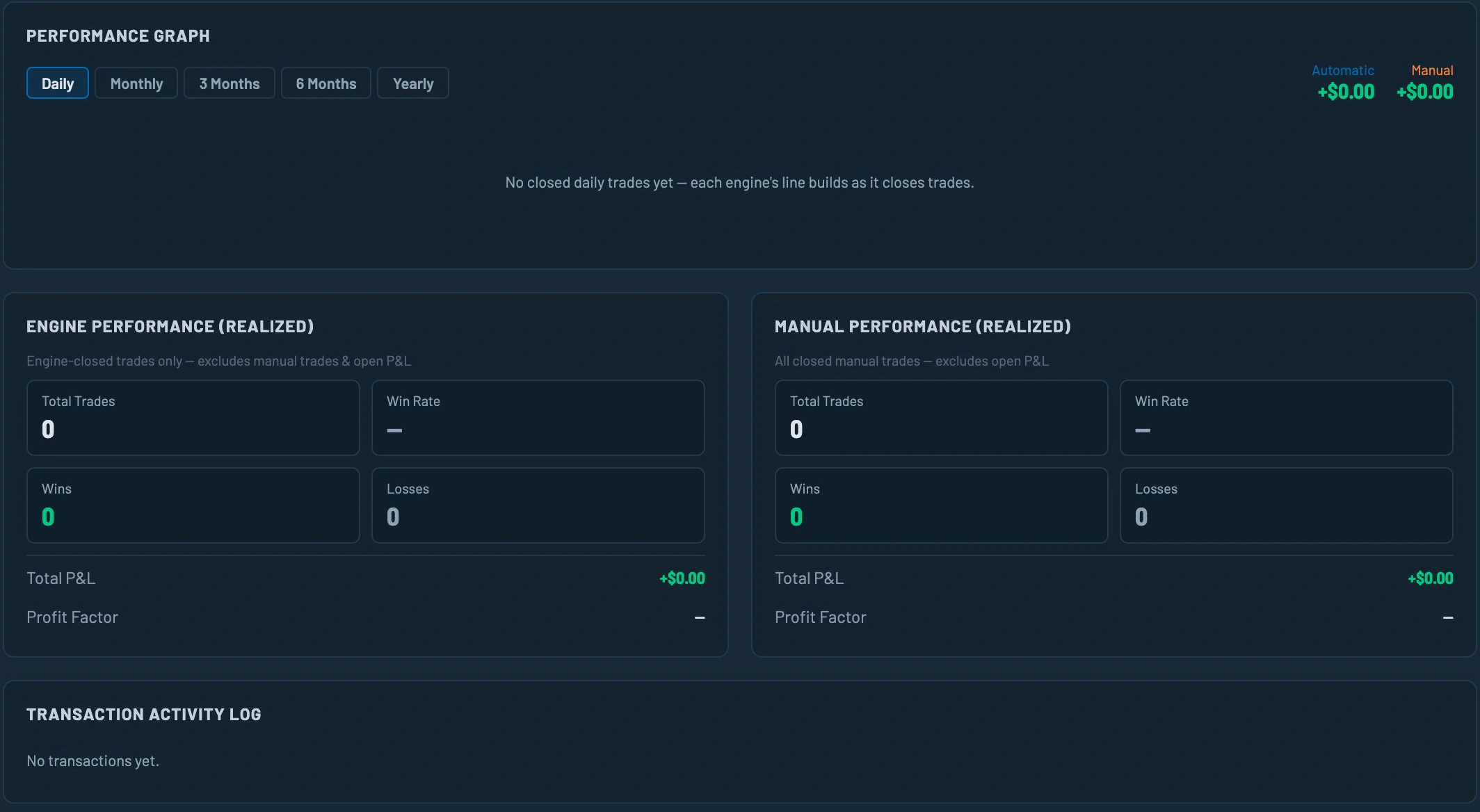Click the Manual legend label
Image resolution: width=1480 pixels, height=812 pixels.
pyautogui.click(x=1432, y=70)
